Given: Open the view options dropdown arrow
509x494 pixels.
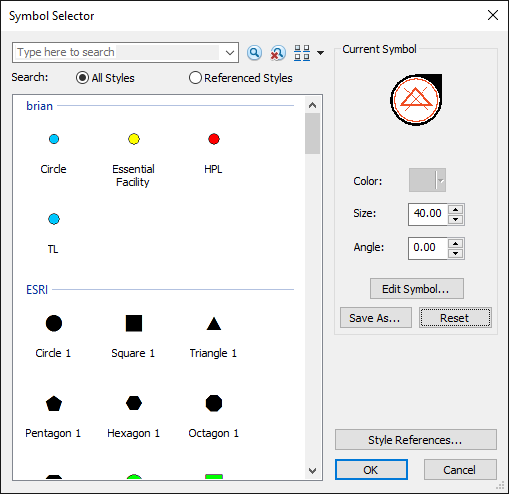Looking at the screenshot, I should [320, 53].
